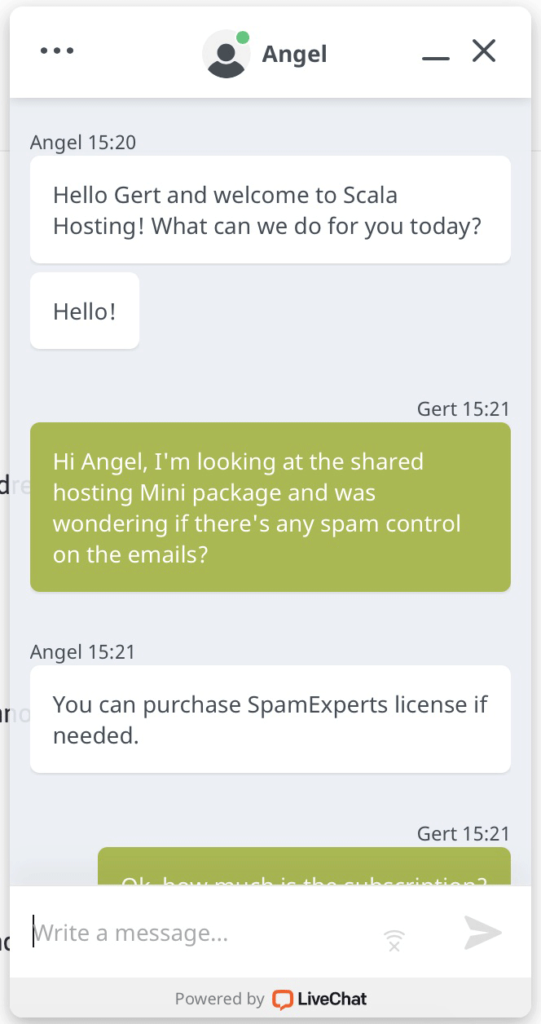Open the Powered by LiveChat link
Screen dimensions: 541x1024
tap(270, 999)
